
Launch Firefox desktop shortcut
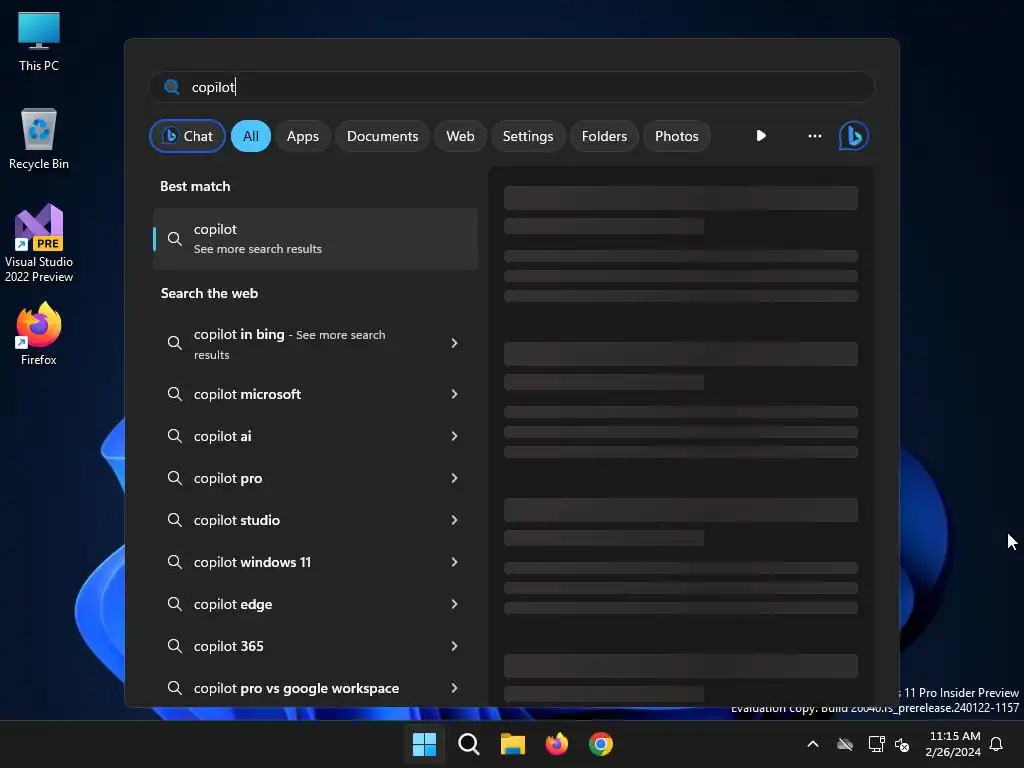39,334
